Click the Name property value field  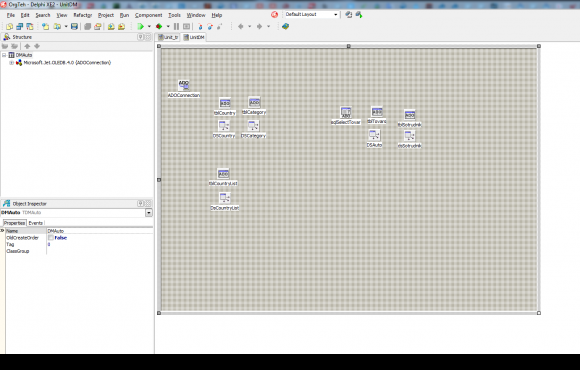pos(100,231)
